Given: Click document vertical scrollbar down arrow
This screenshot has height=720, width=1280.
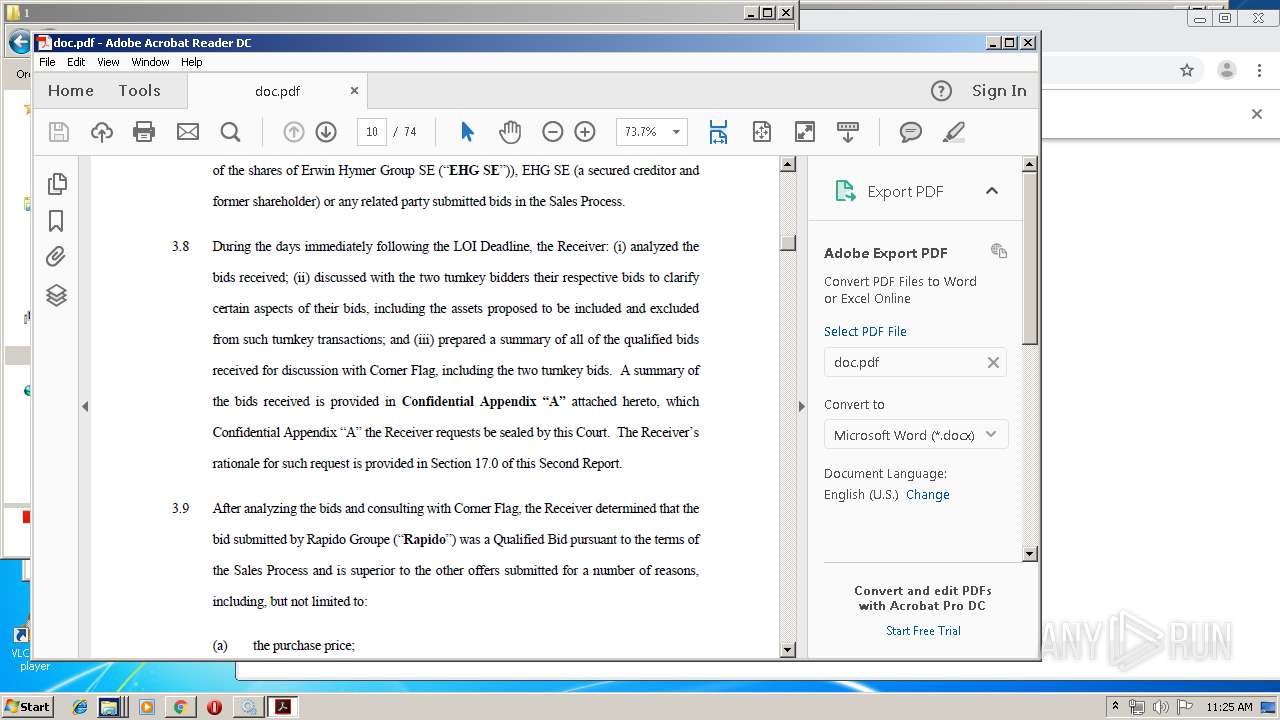Looking at the screenshot, I should click(787, 650).
